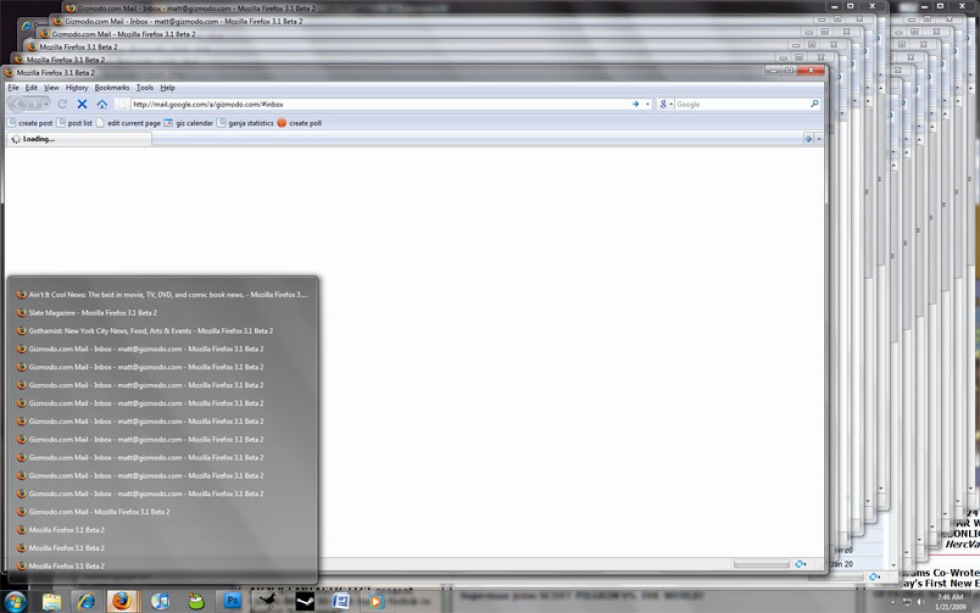Open the Edit menu

(x=31, y=87)
